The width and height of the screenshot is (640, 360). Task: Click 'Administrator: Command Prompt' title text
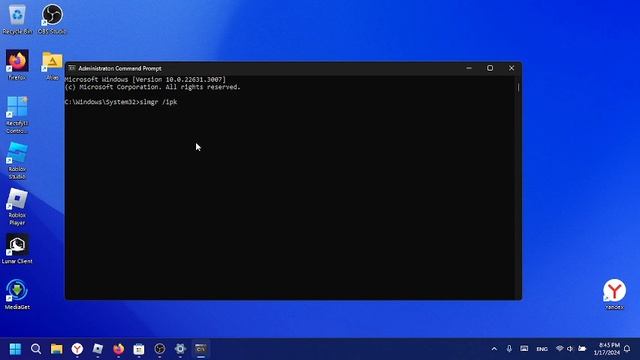(120, 69)
